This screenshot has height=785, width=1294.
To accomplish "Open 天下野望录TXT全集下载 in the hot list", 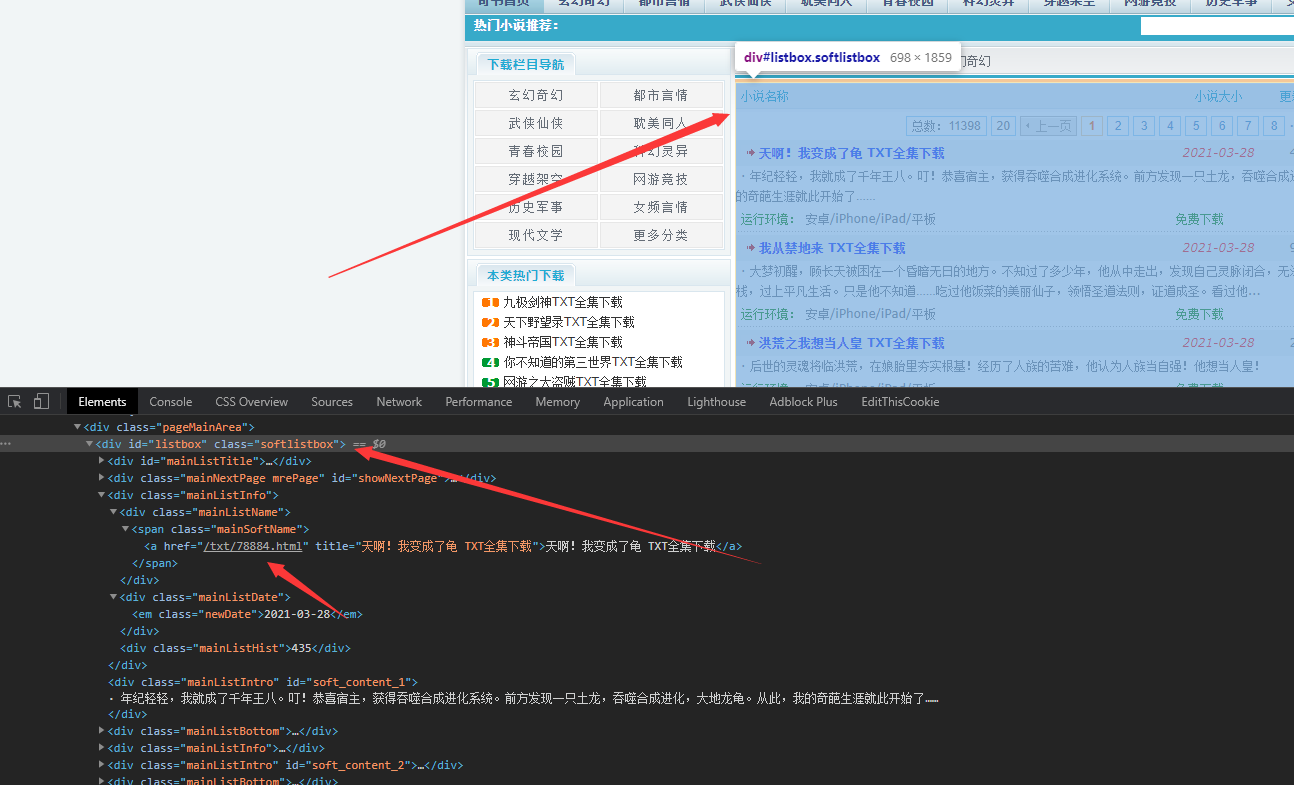I will coord(569,322).
